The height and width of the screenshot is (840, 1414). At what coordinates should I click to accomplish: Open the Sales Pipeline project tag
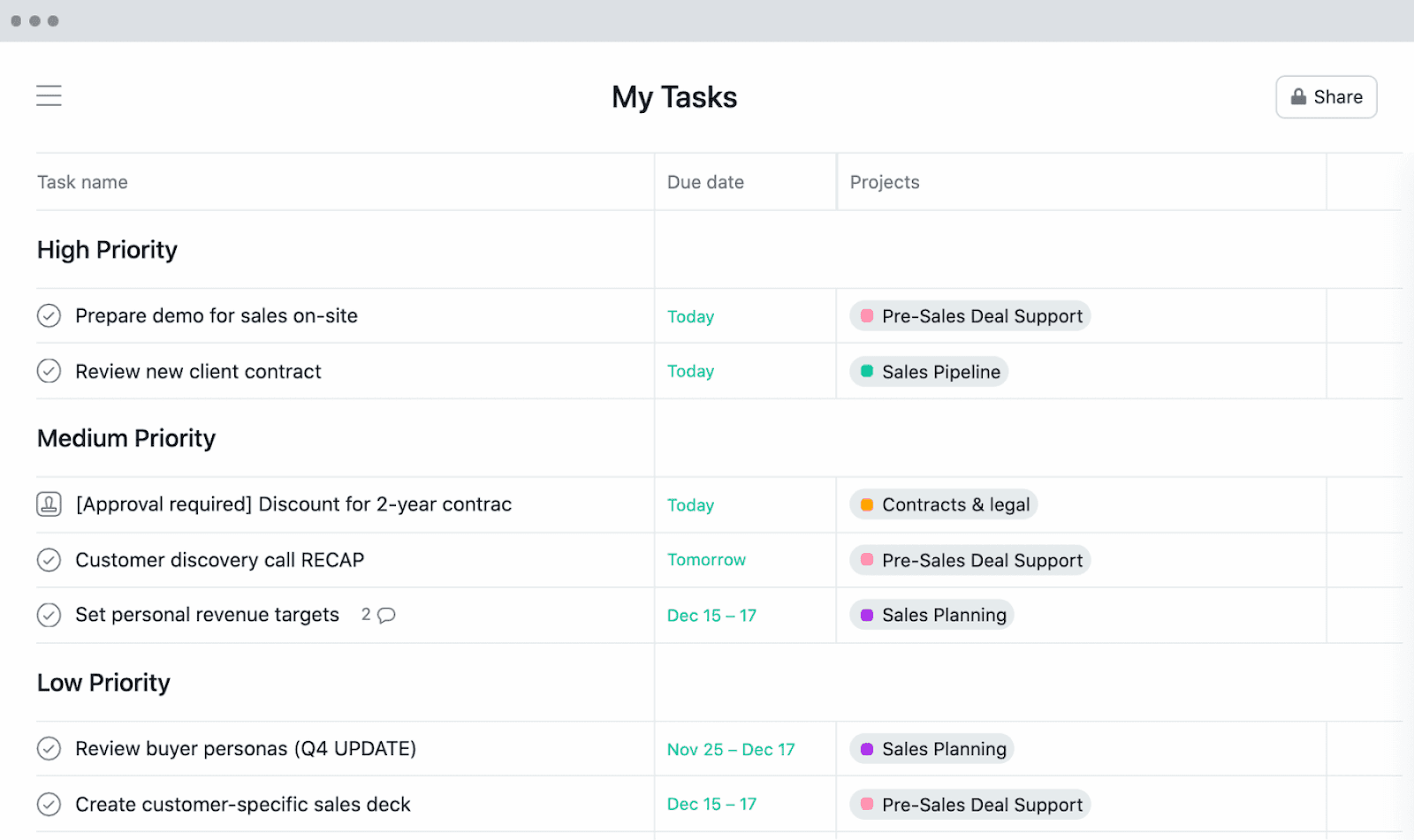tap(929, 372)
